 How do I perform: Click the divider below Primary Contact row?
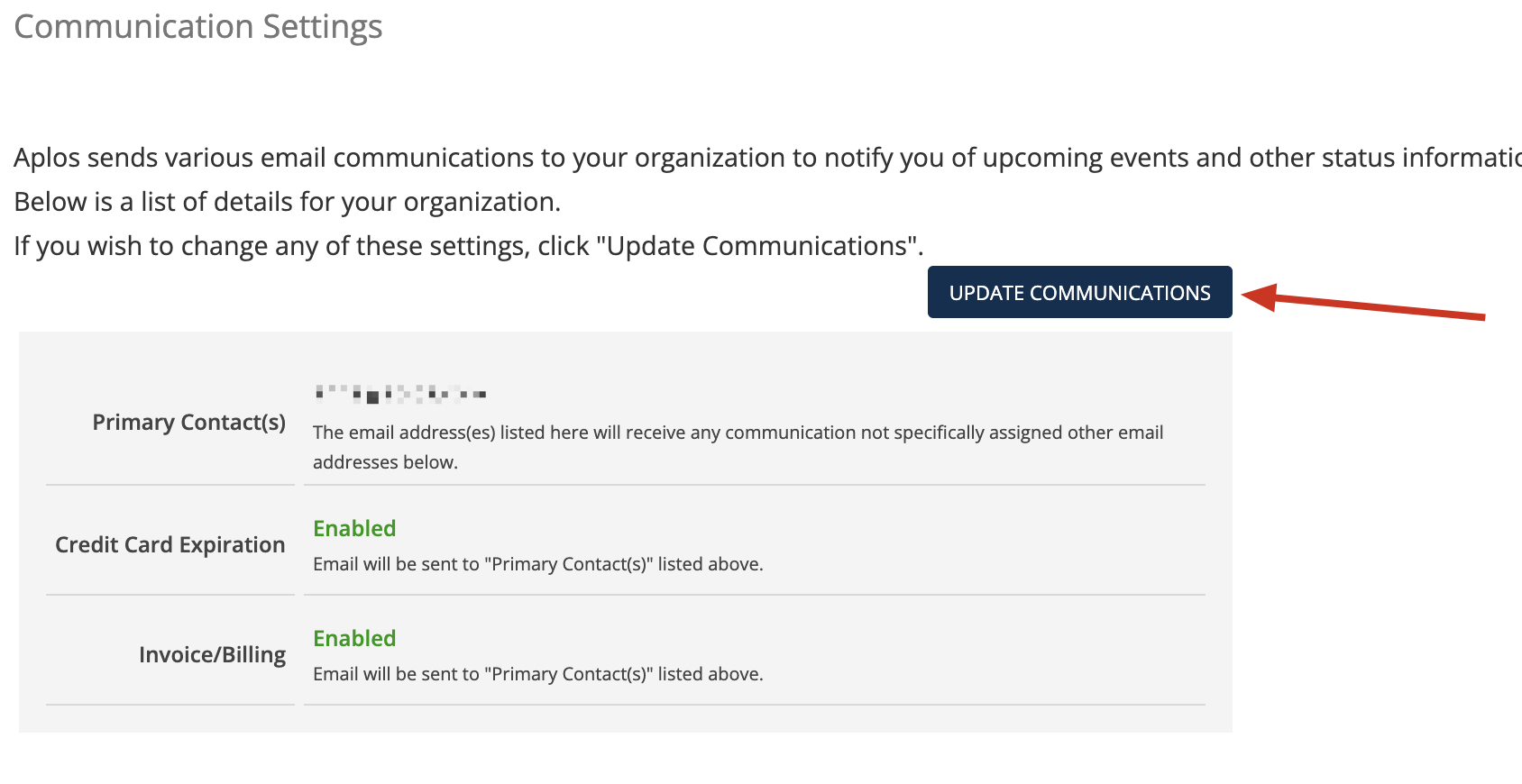tap(626, 485)
